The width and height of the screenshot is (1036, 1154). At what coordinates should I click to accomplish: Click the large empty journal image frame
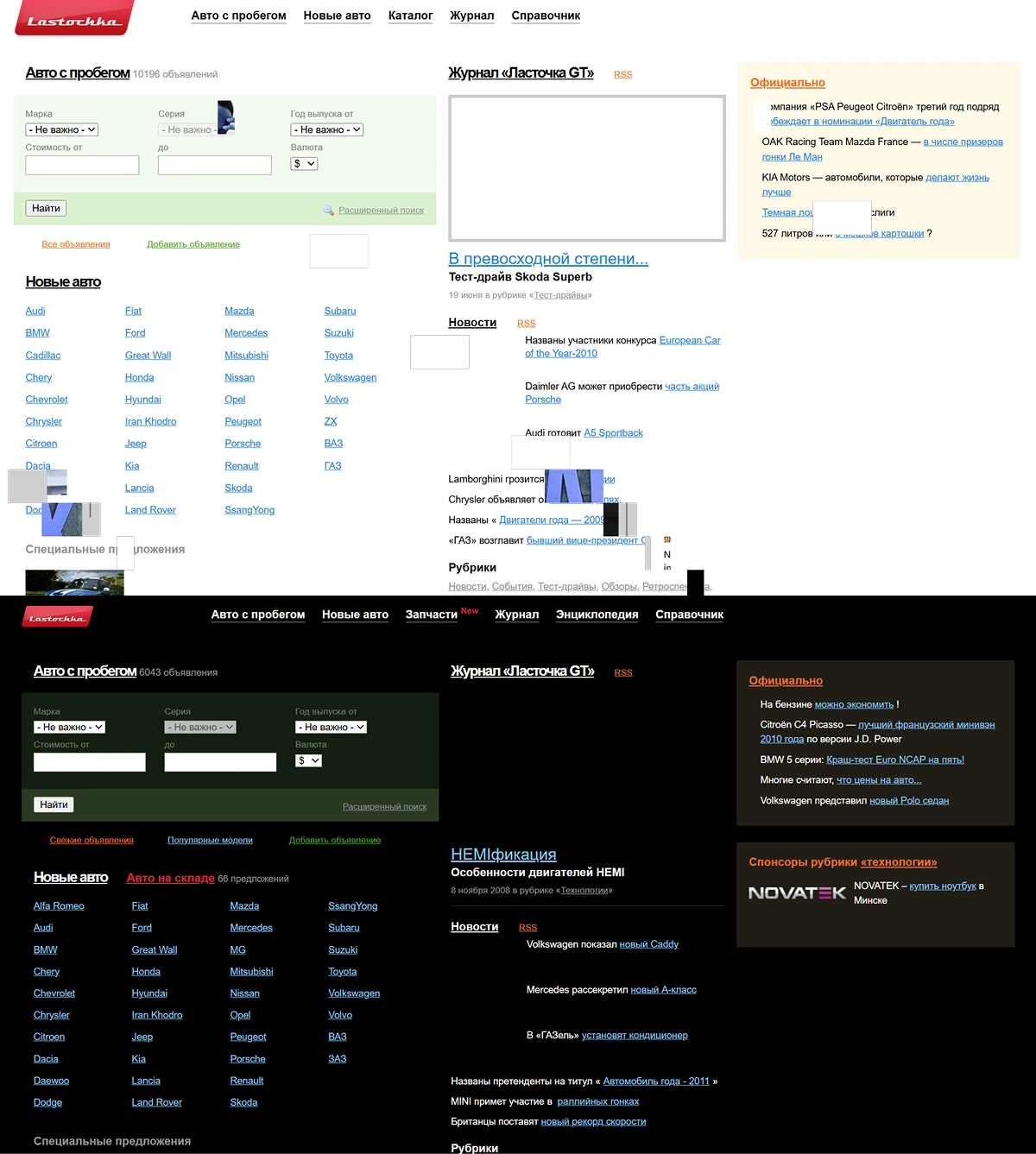587,168
